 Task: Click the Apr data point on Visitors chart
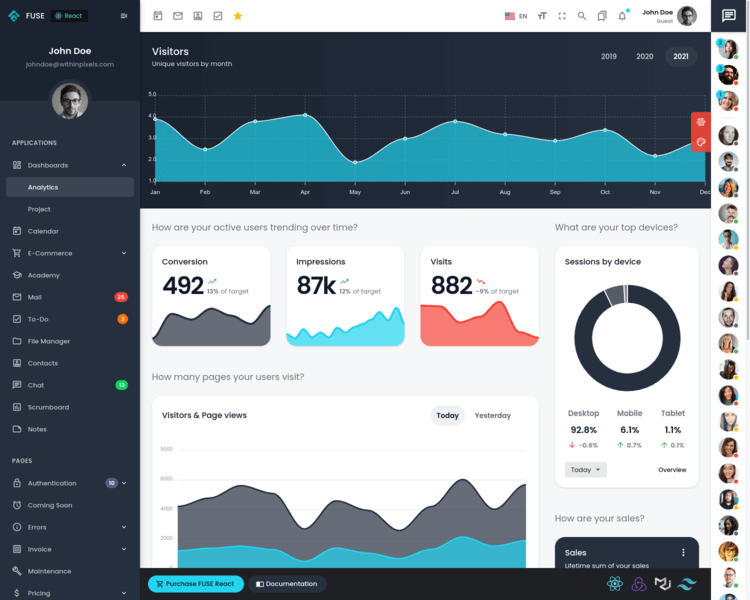click(x=305, y=115)
